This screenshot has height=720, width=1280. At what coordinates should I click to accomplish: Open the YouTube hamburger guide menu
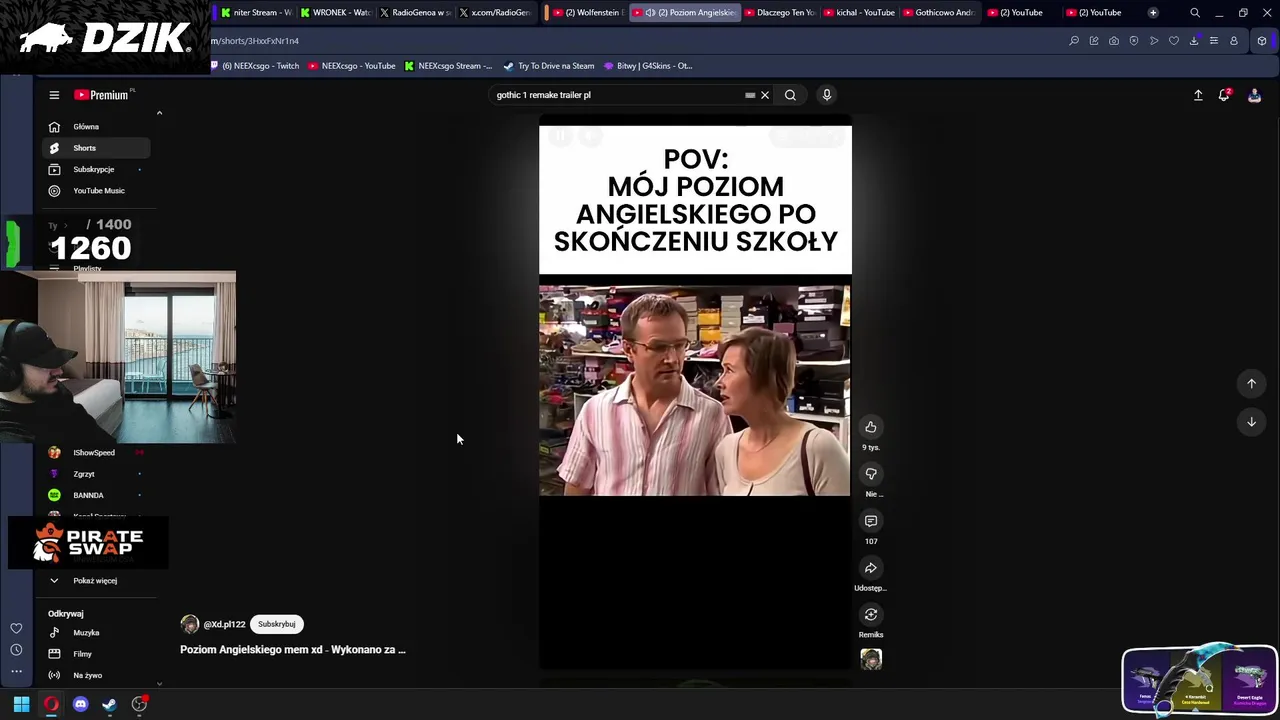54,95
